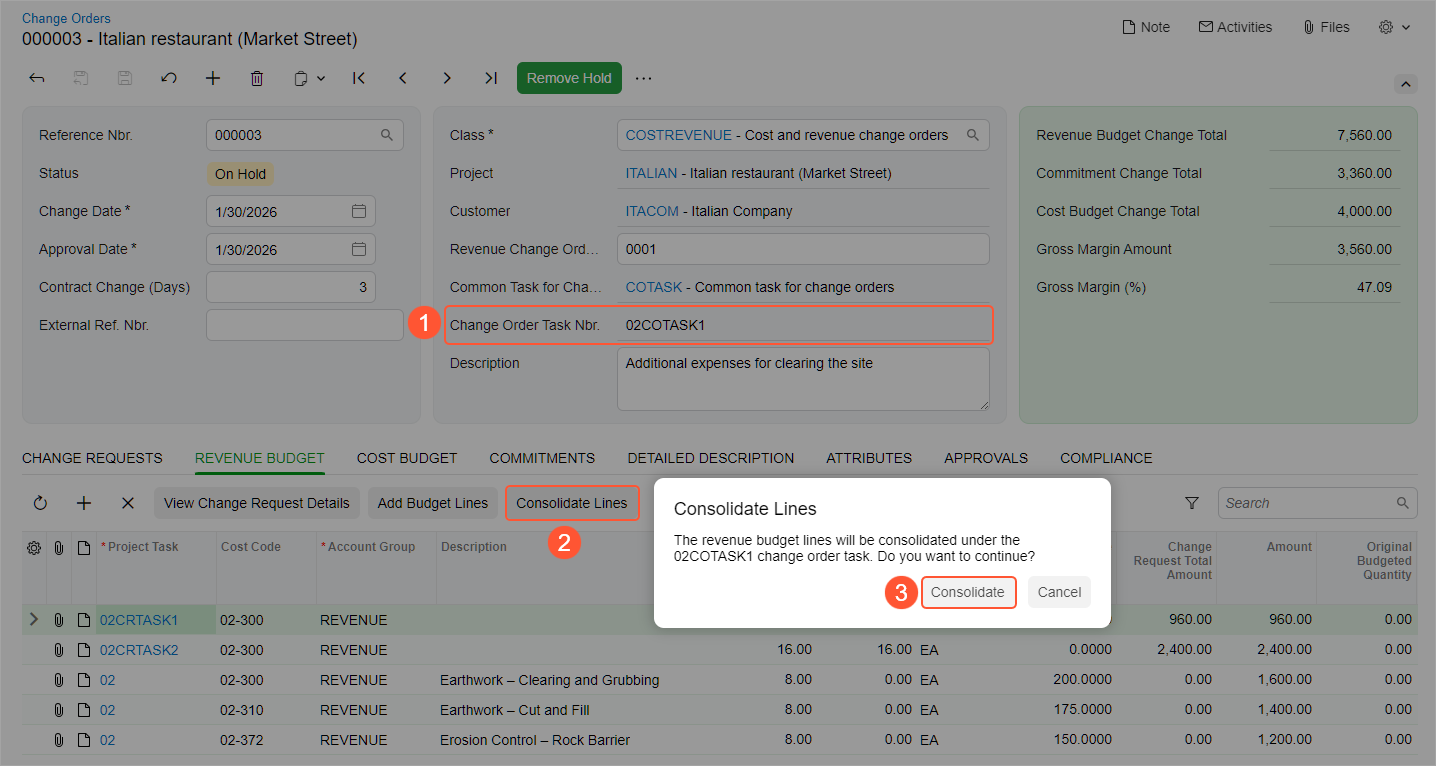1436x766 pixels.
Task: Open the ITACOM customer link
Action: click(653, 211)
